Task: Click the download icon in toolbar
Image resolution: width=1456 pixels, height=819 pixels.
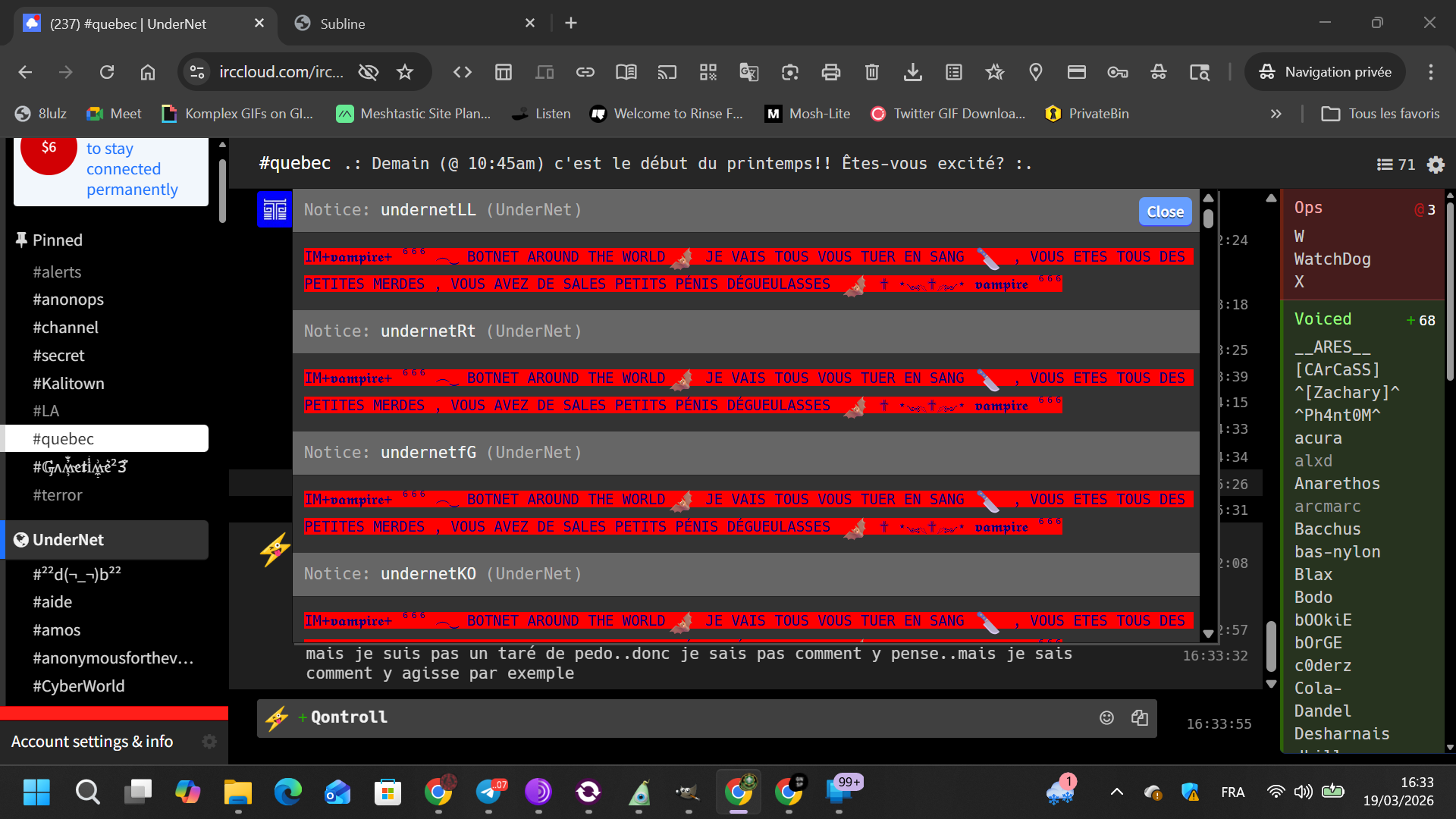Action: [x=913, y=72]
